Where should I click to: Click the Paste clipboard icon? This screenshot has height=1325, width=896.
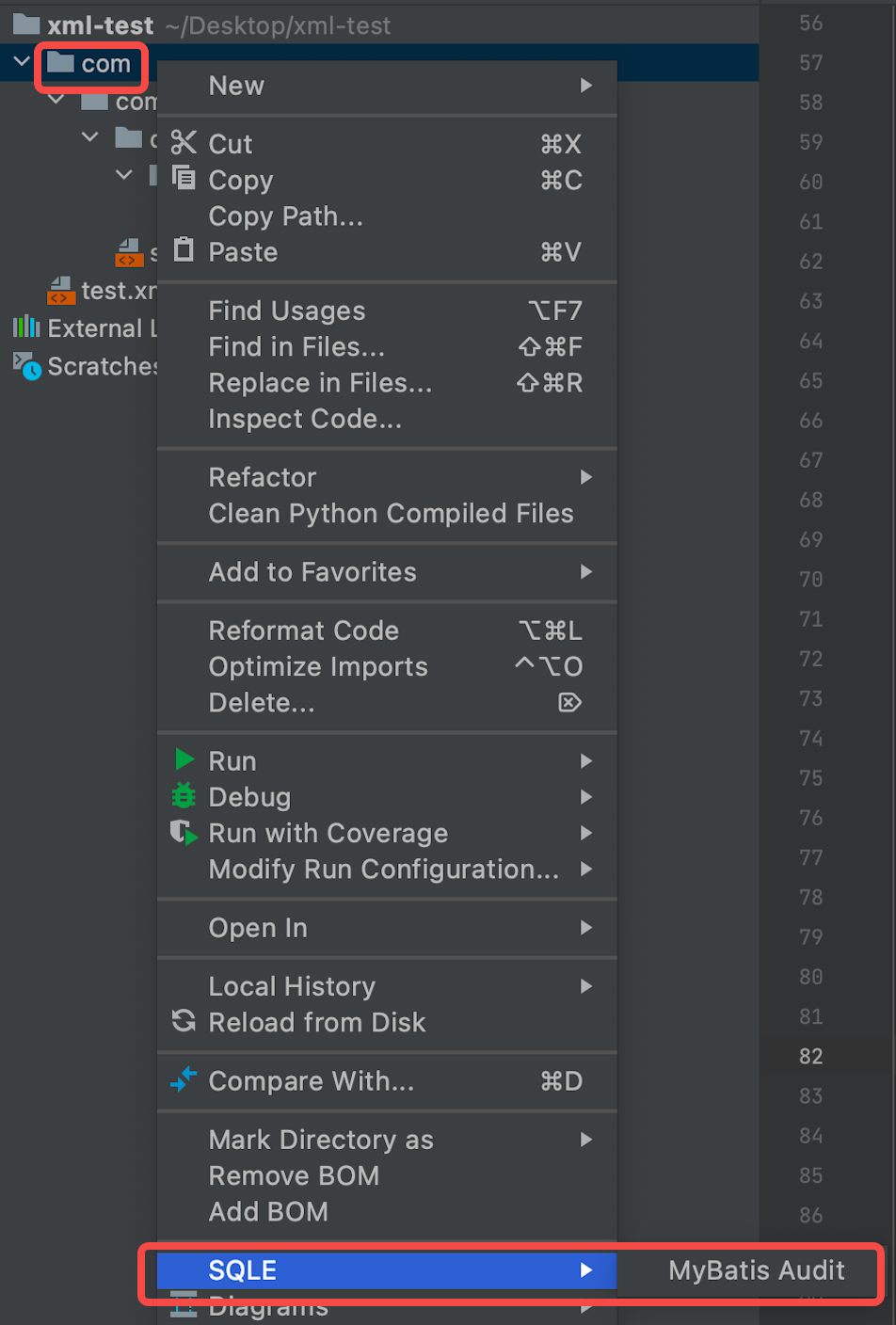[184, 250]
